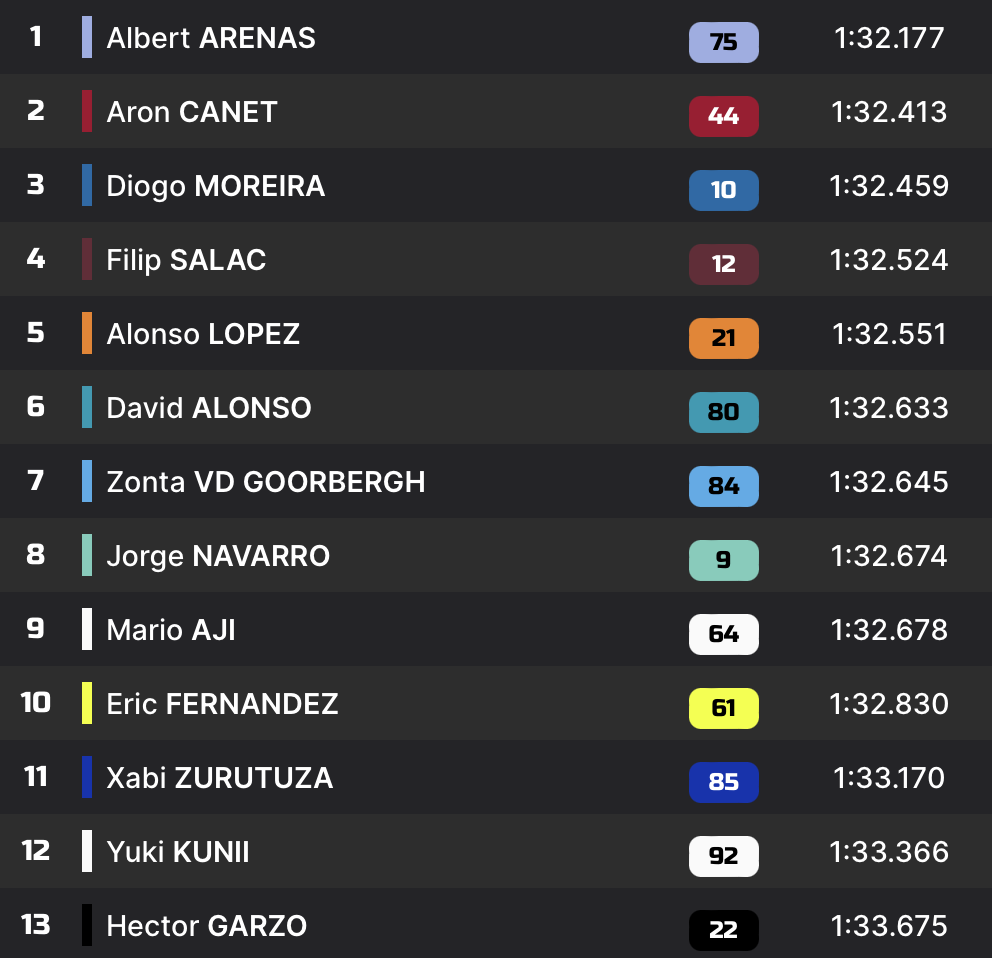Open Mario Aji rider name link
This screenshot has height=958, width=992.
(171, 630)
